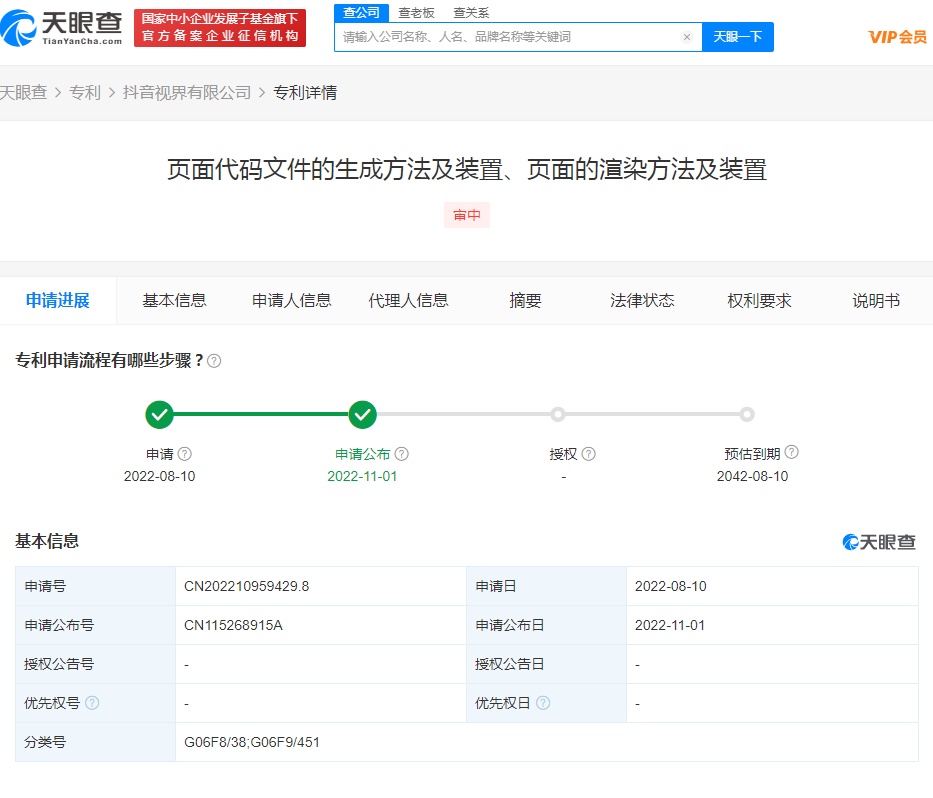Click the 申请号 label cell

click(95, 586)
